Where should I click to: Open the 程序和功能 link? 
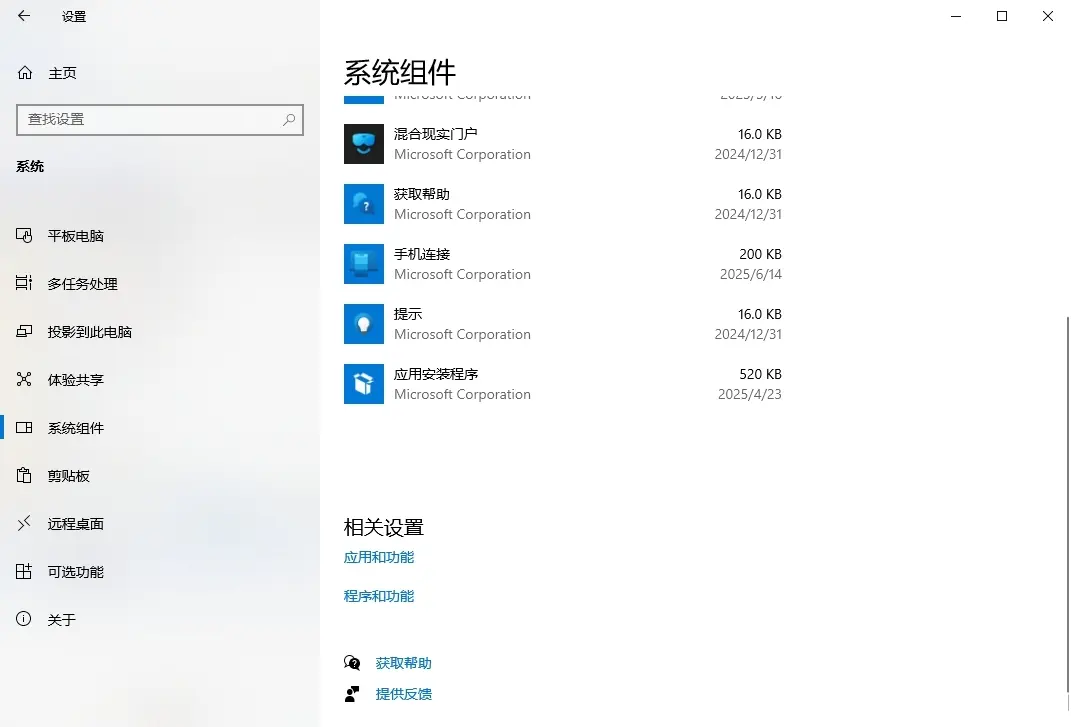(x=378, y=595)
